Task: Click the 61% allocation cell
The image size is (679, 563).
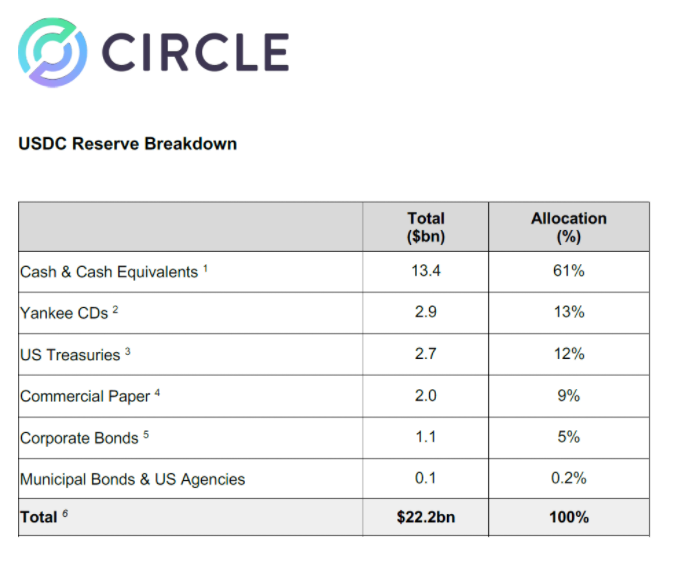Action: coord(569,271)
